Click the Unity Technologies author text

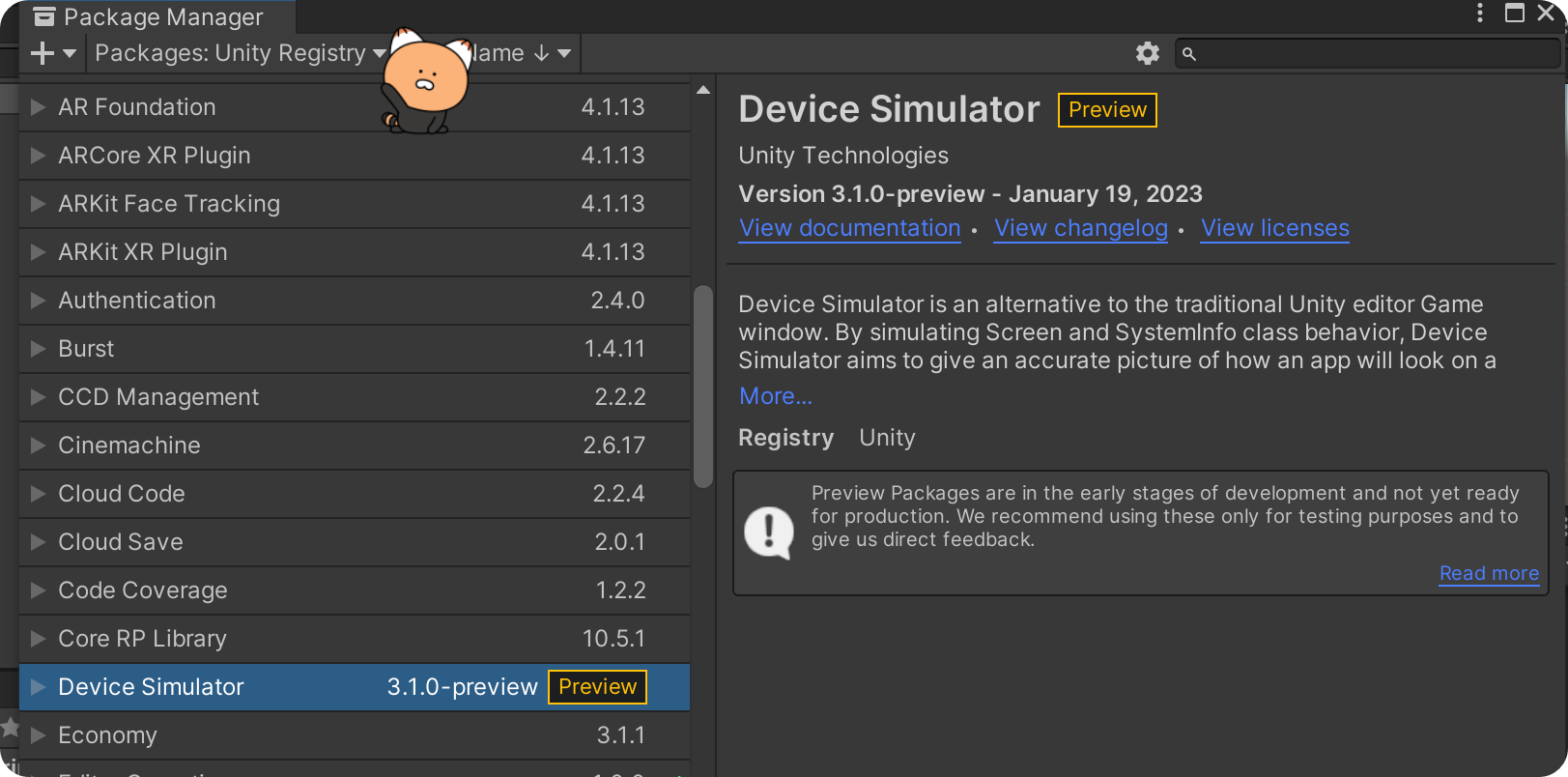pos(843,156)
